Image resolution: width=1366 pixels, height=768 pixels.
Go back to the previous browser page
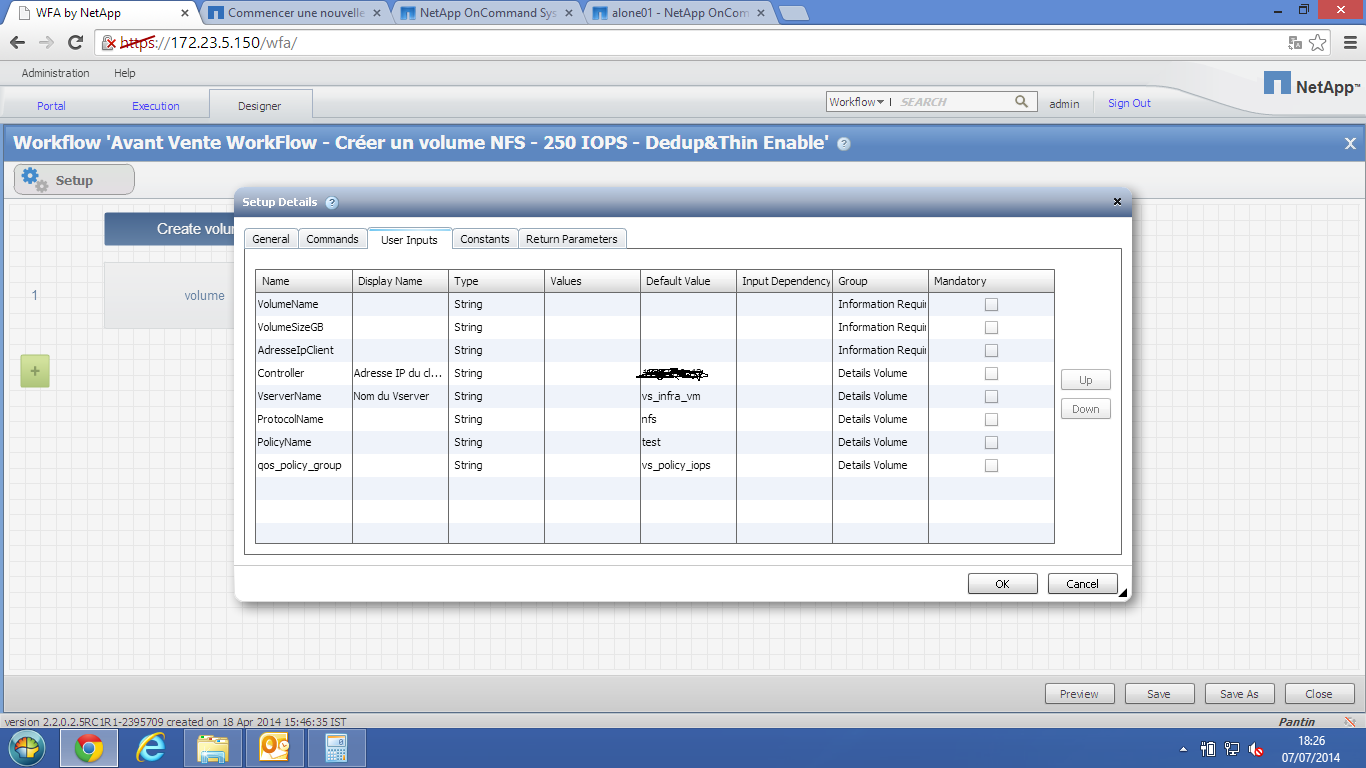(x=17, y=42)
